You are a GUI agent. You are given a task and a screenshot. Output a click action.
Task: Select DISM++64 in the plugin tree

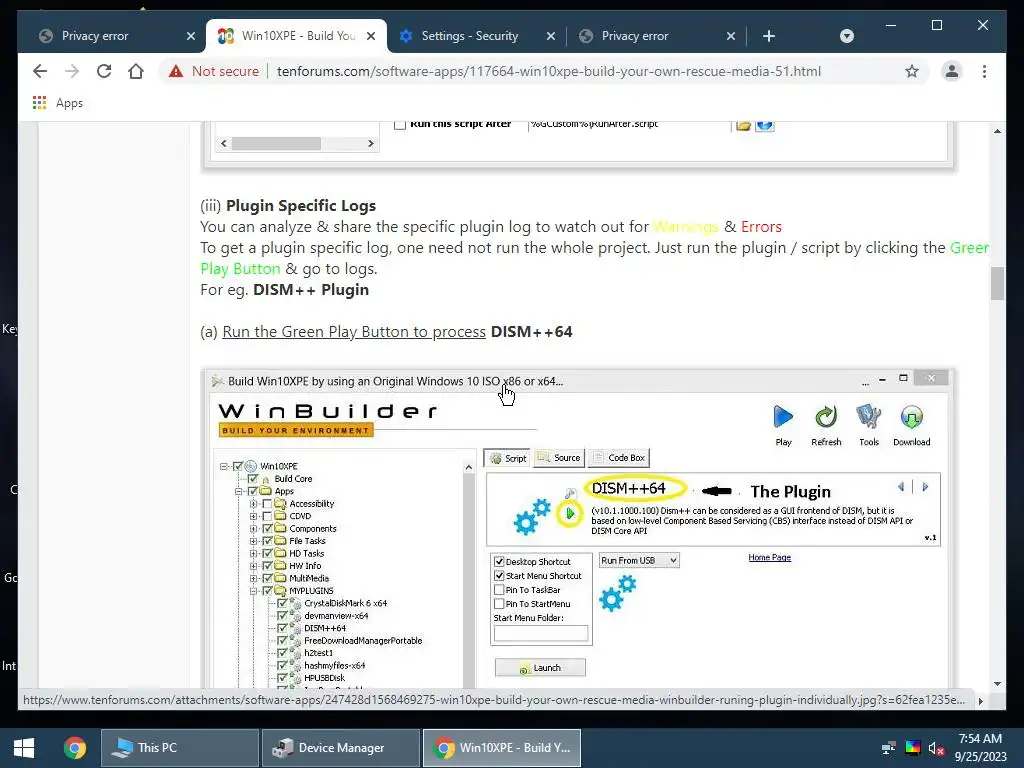(325, 628)
